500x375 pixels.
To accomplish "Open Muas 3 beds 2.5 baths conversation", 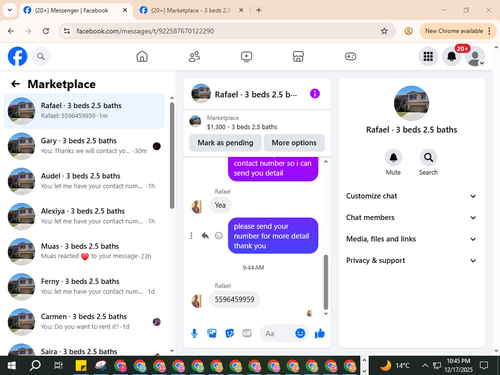I will pyautogui.click(x=84, y=252).
